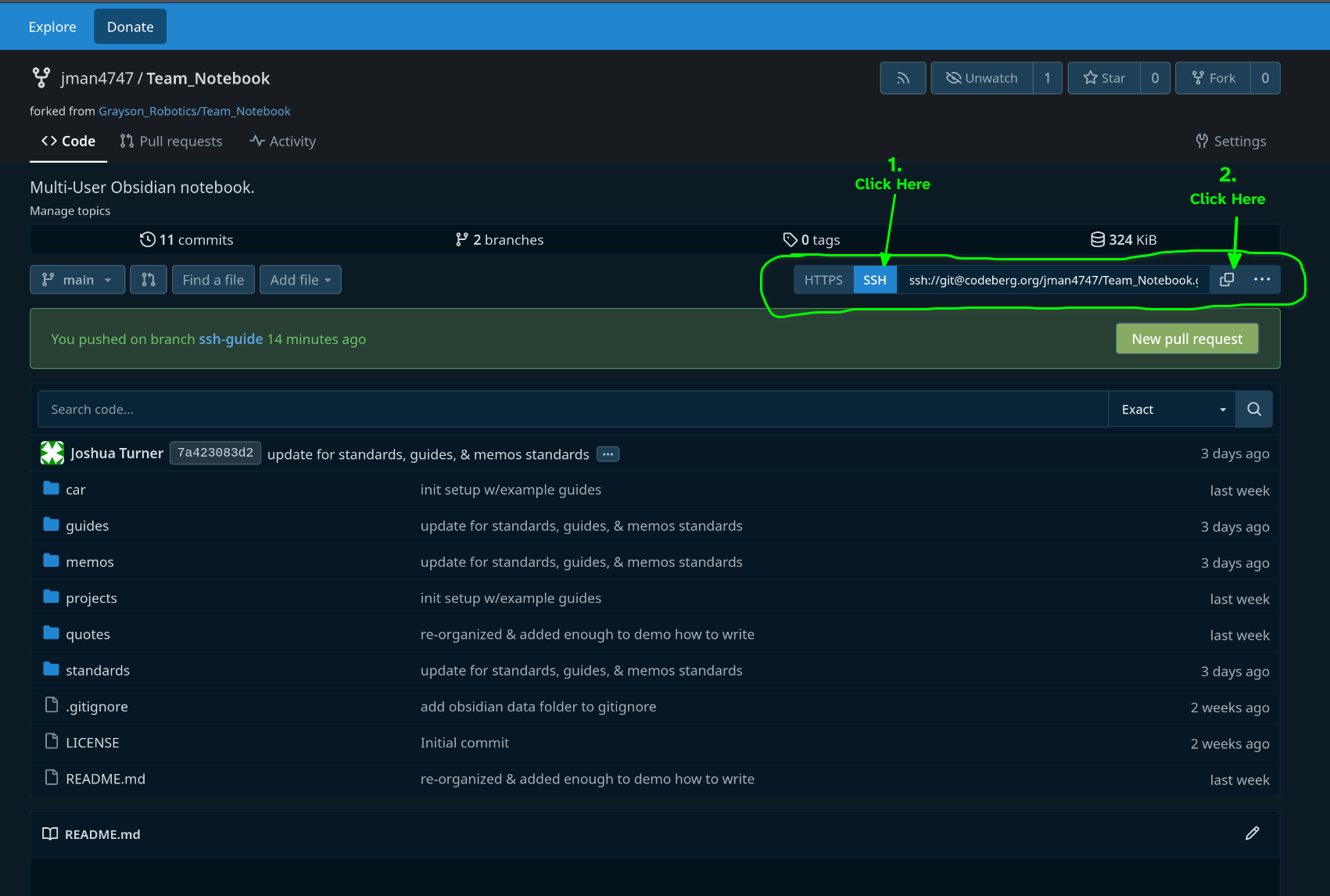This screenshot has height=896, width=1330.
Task: Click the repository fork icon beside jman4747
Action: pyautogui.click(x=41, y=78)
